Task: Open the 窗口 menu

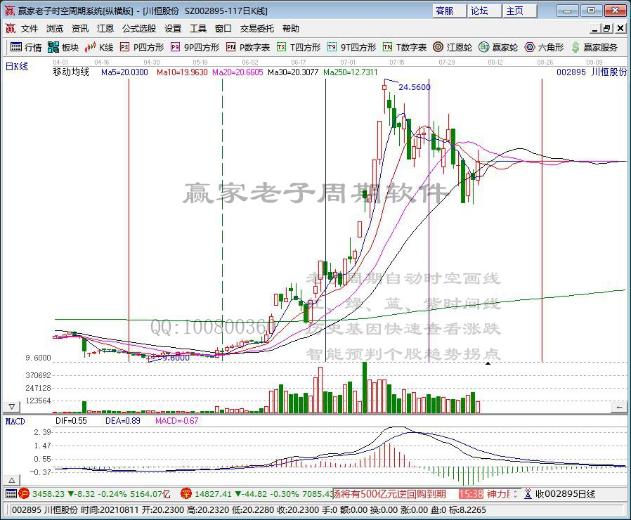Action: coord(223,28)
